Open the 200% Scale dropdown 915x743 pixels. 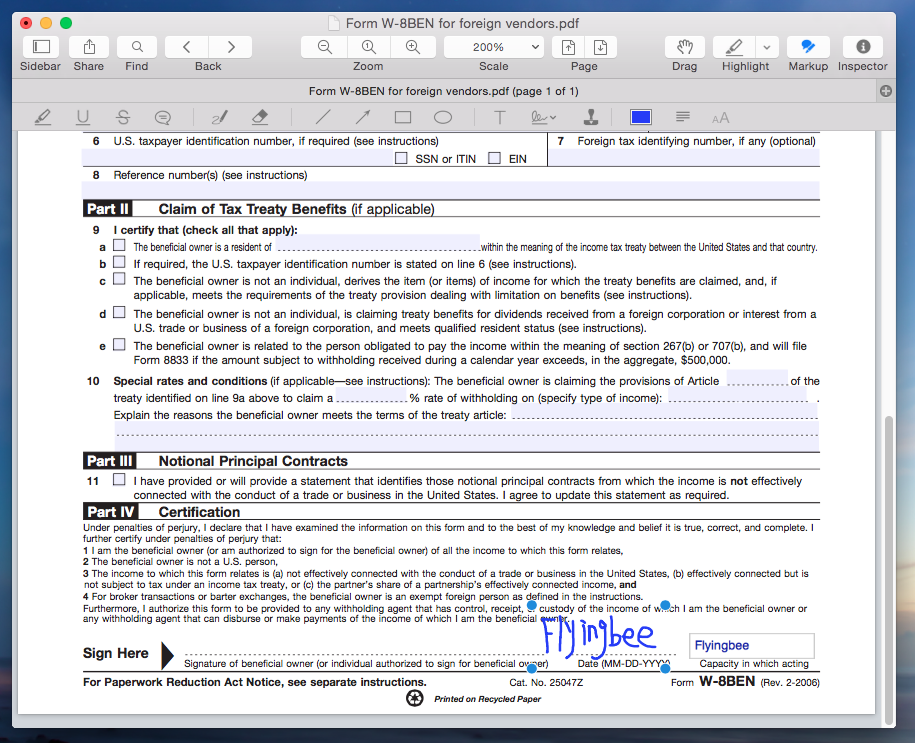[x=494, y=47]
